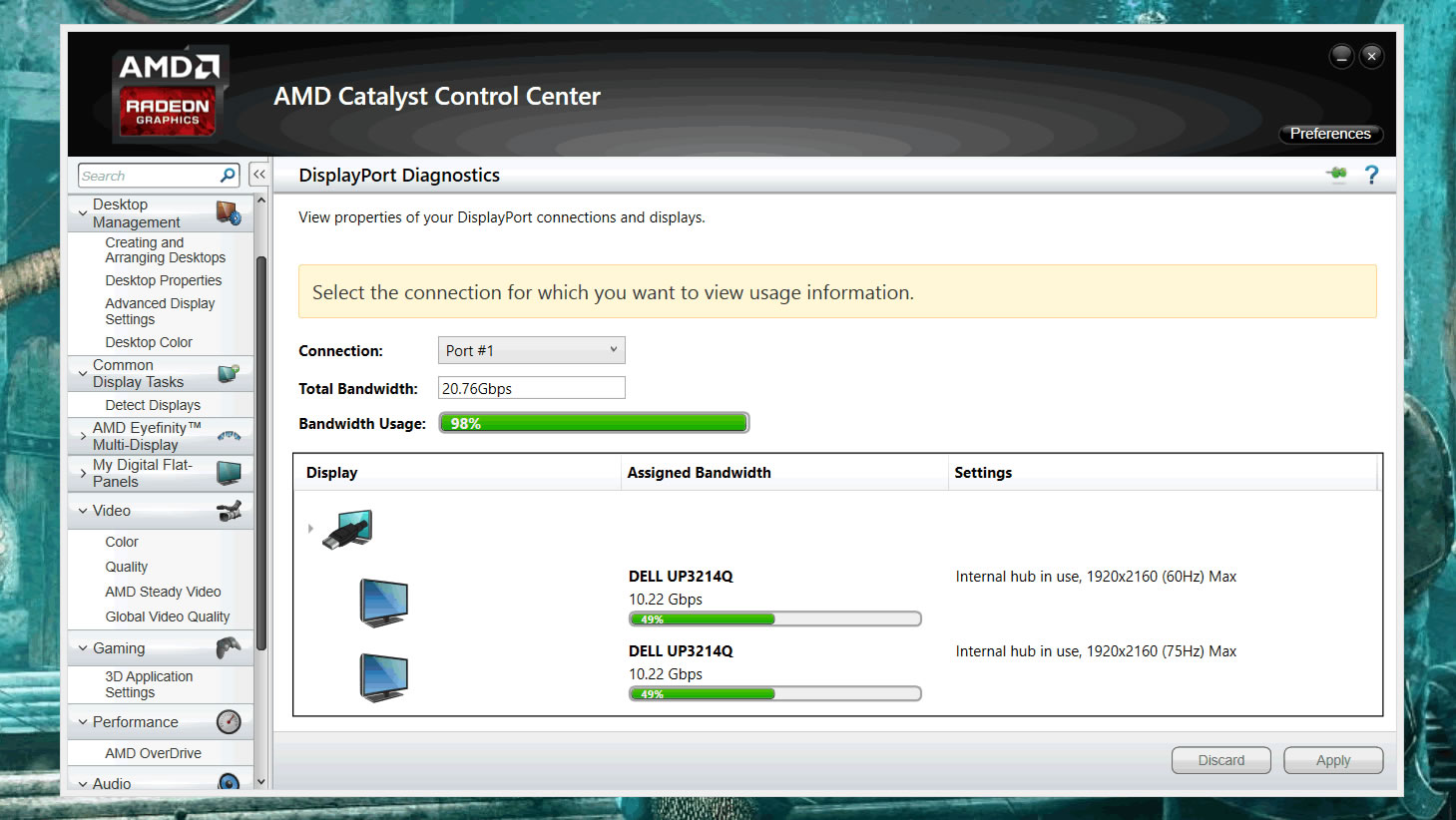1456x820 pixels.
Task: Open AMD Steady Video
Action: pyautogui.click(x=163, y=592)
